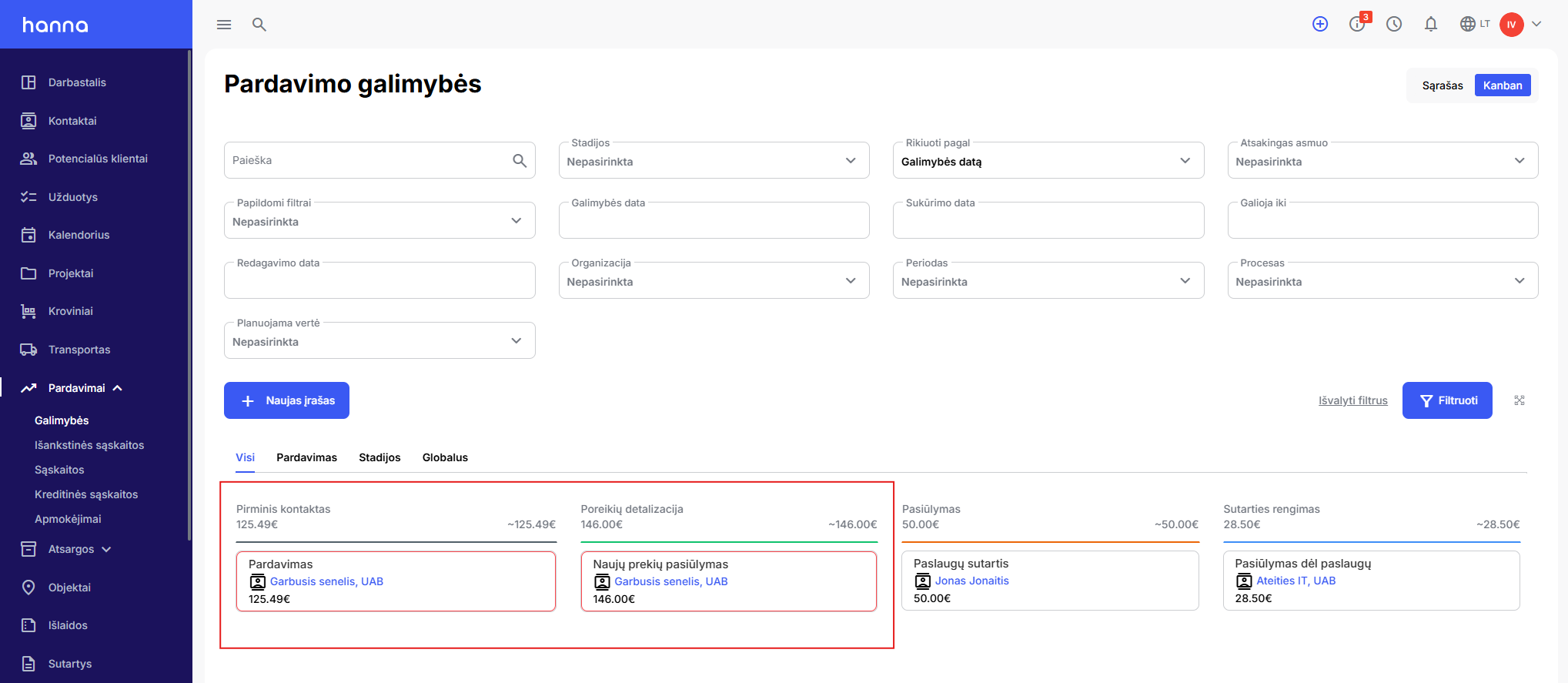Click the Išlaidos icon in sidebar

coord(28,625)
